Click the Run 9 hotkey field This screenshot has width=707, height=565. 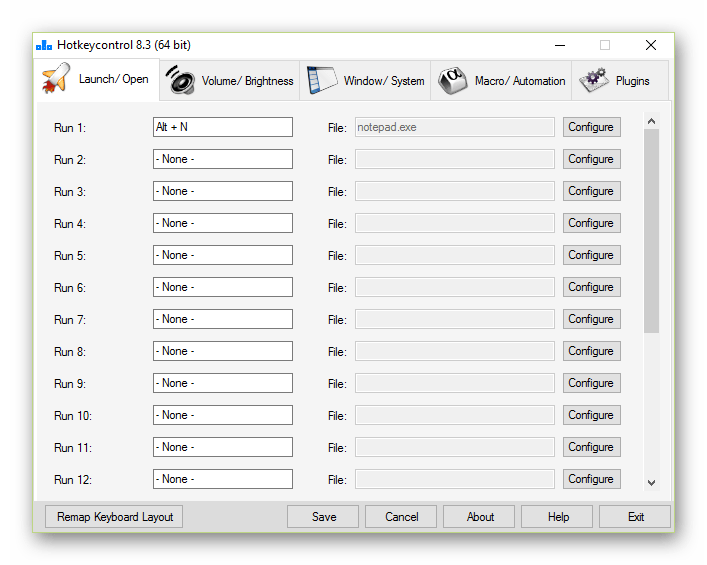pos(223,383)
